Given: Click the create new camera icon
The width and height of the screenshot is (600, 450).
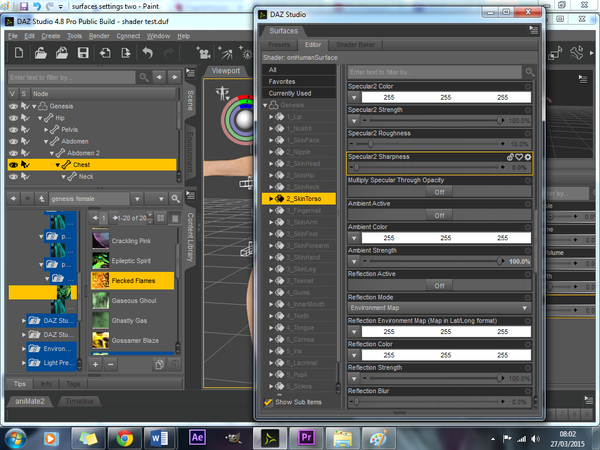Looking at the screenshot, I should (203, 53).
